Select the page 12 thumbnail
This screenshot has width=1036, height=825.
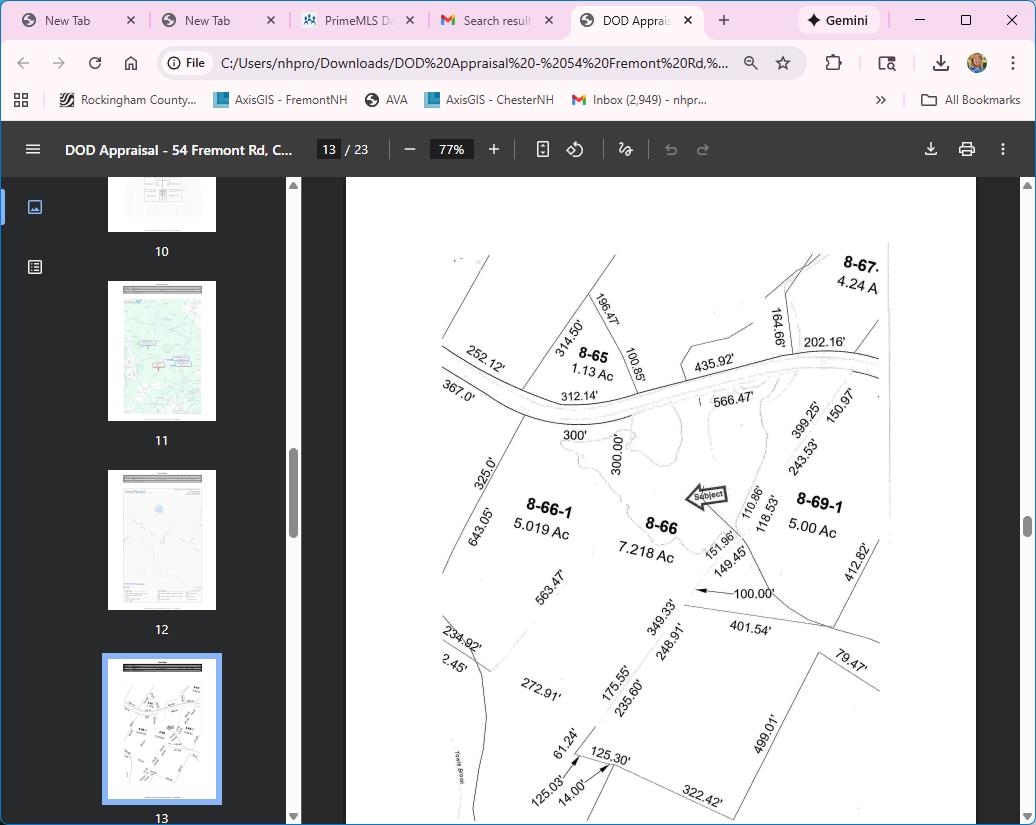162,540
